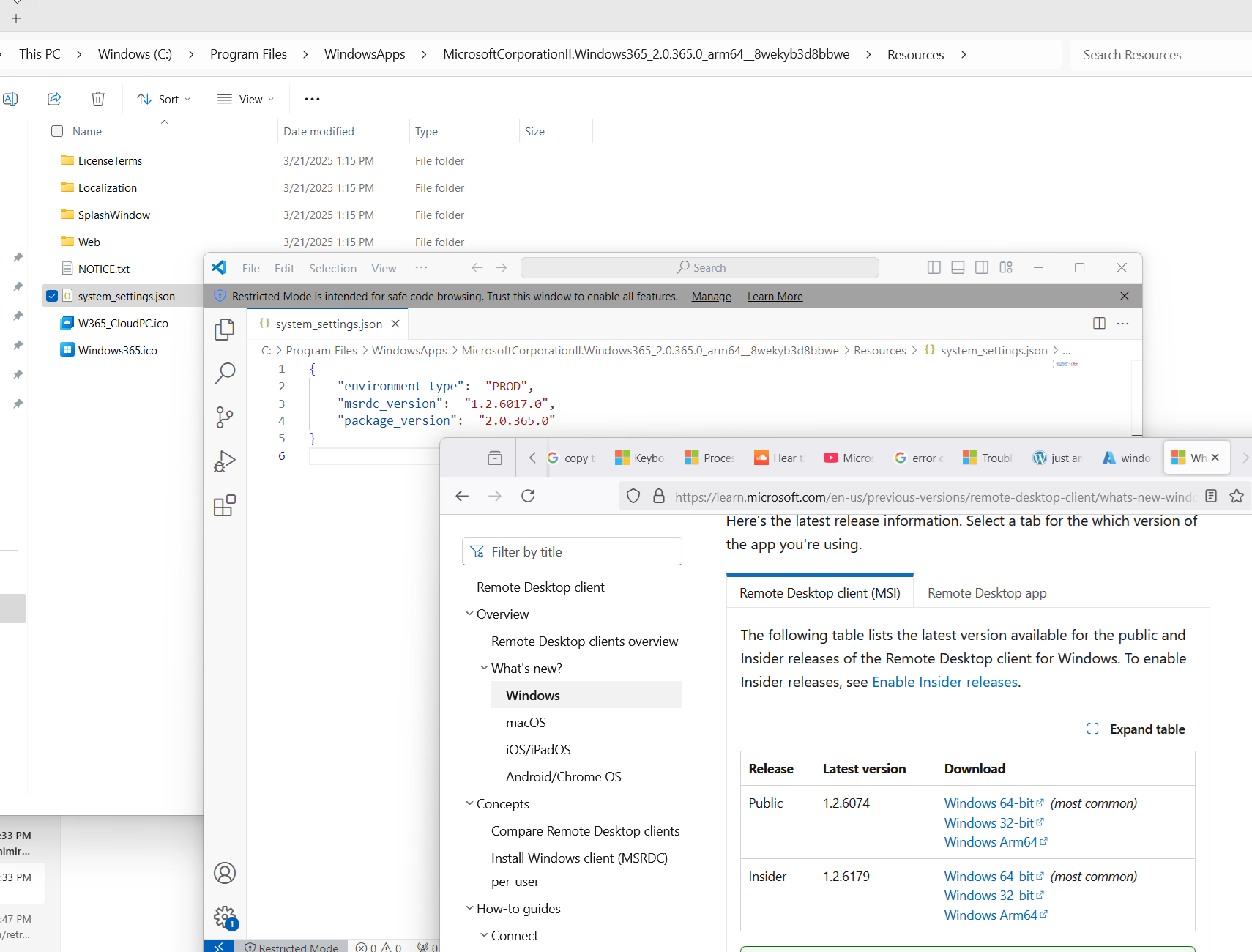
Task: Click the Expand table button
Action: click(x=1136, y=729)
